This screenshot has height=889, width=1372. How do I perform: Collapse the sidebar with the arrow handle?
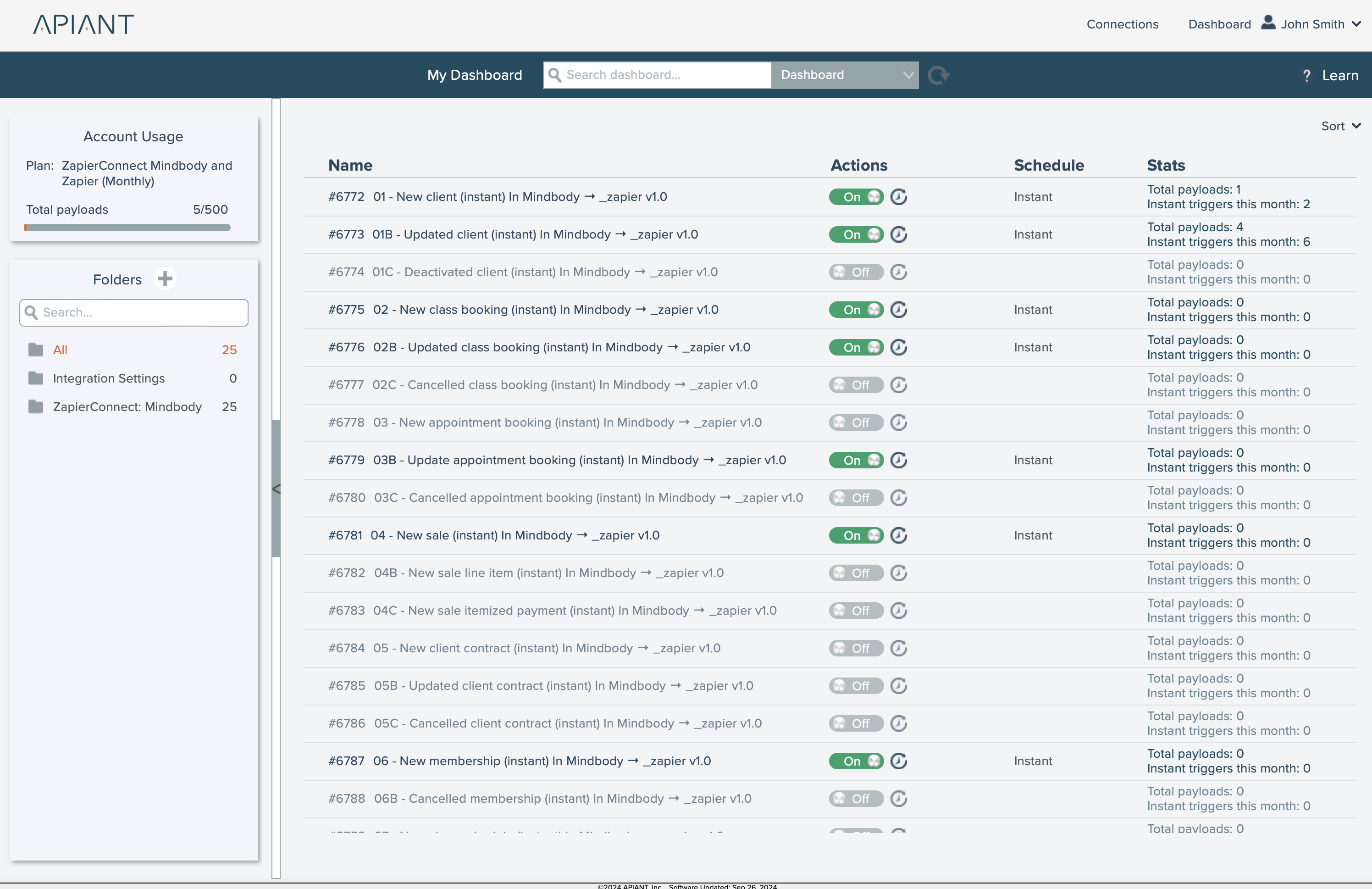click(276, 489)
